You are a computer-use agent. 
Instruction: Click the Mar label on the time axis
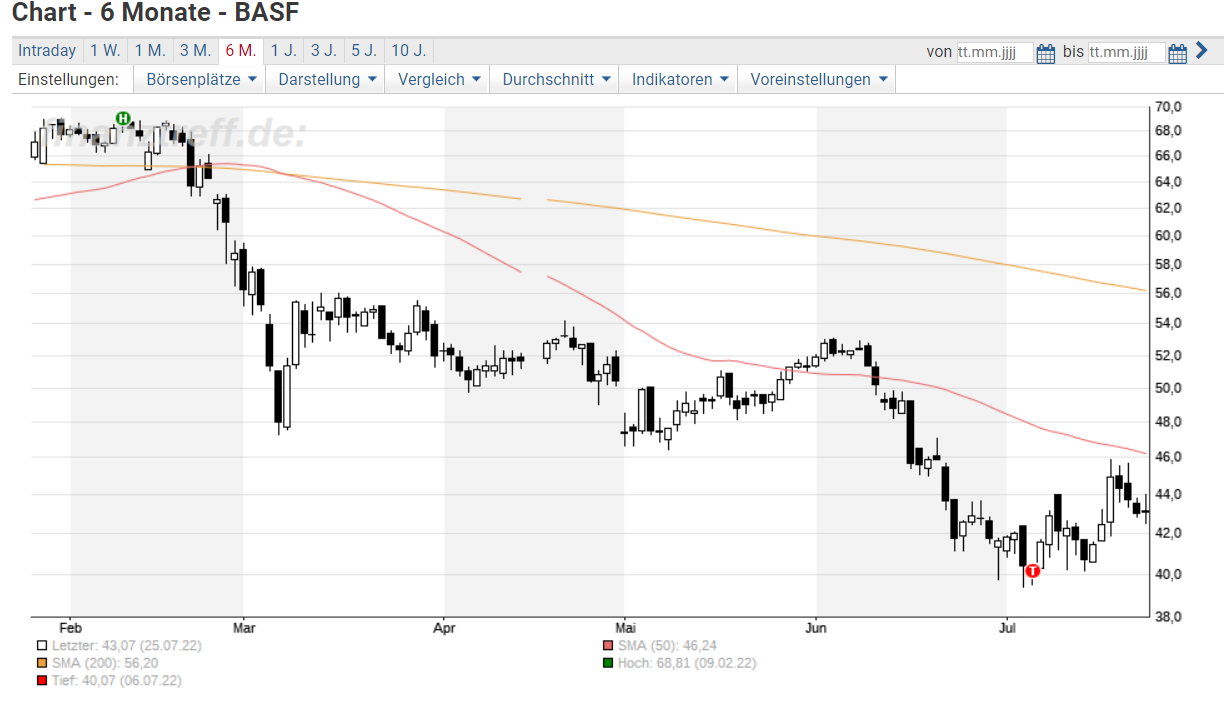point(243,629)
